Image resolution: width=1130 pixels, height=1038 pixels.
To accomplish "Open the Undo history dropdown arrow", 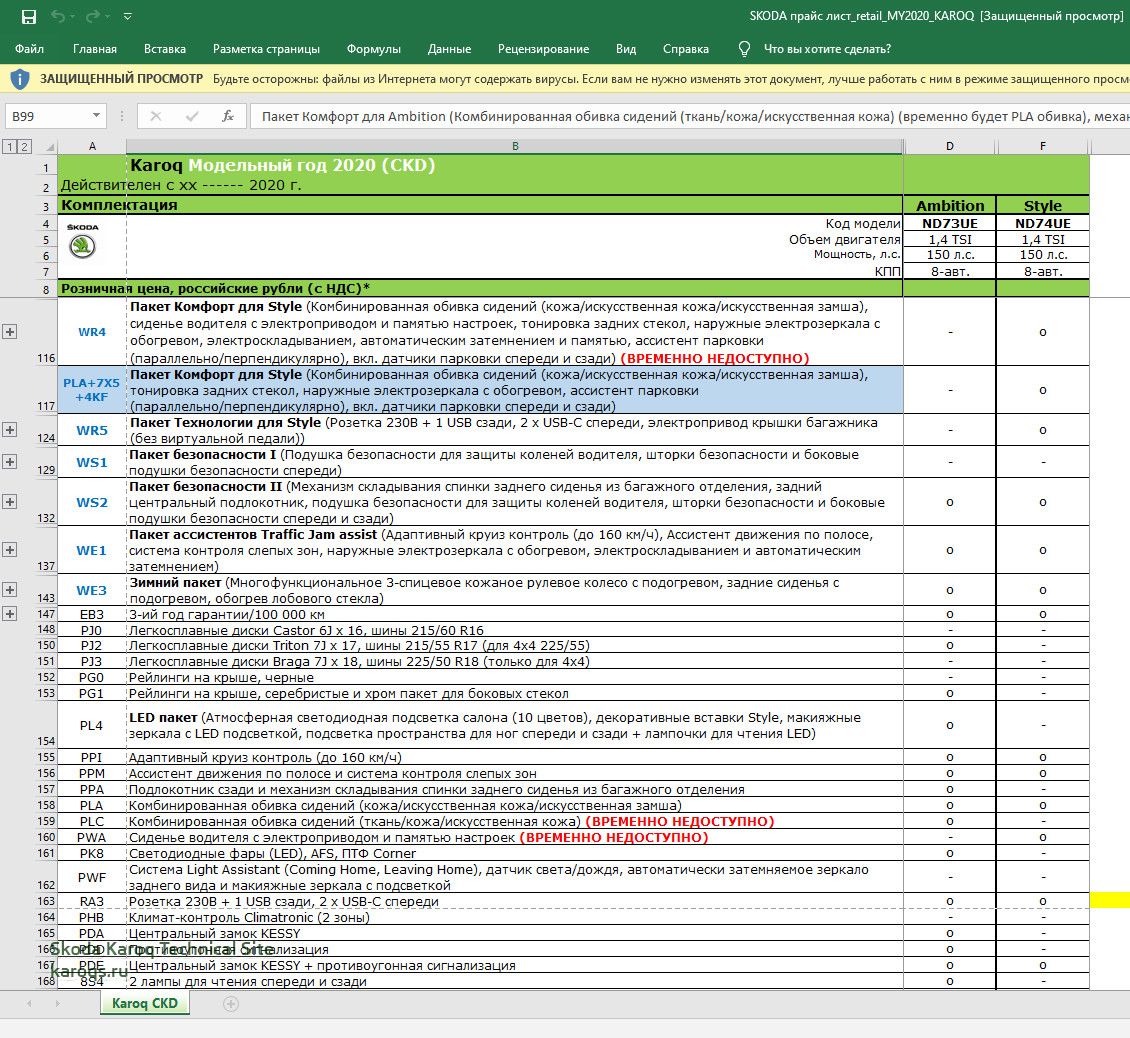I will 74,16.
